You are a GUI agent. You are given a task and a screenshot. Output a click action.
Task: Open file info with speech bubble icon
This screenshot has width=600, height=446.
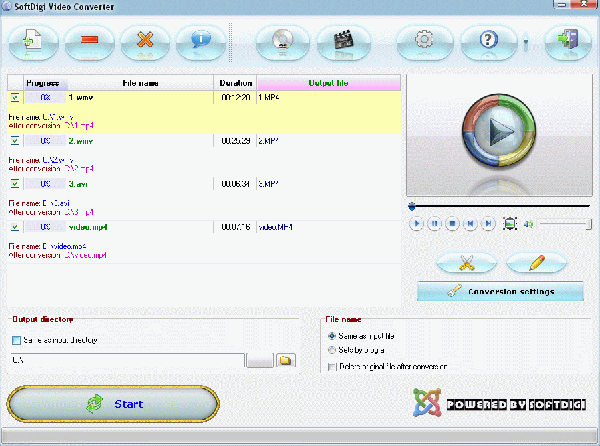[200, 41]
